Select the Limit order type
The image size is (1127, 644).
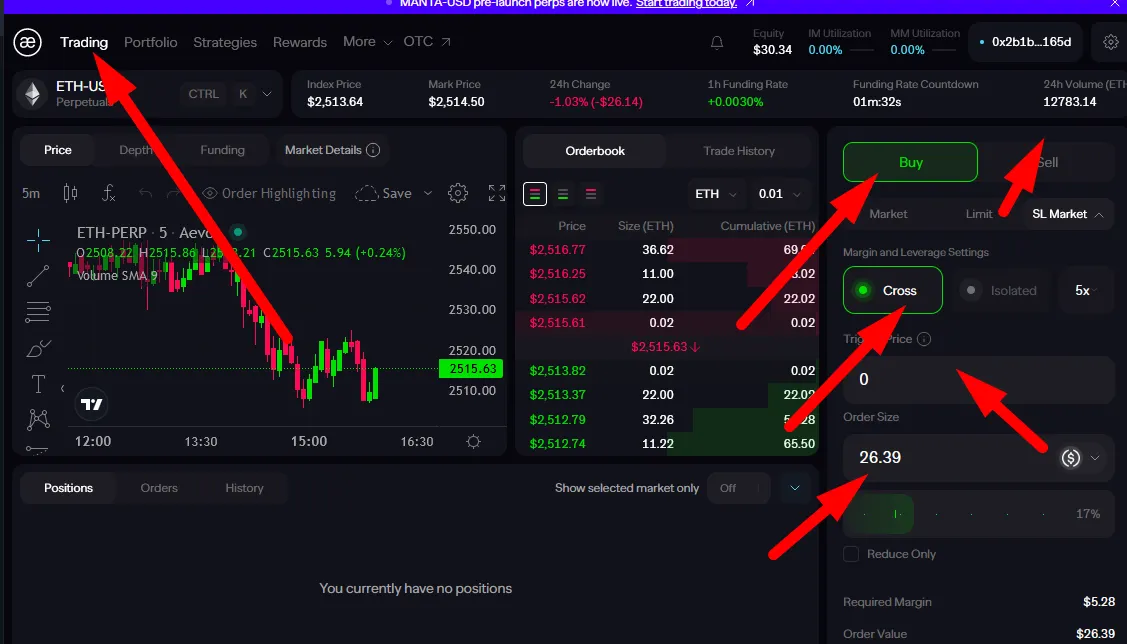click(x=979, y=214)
